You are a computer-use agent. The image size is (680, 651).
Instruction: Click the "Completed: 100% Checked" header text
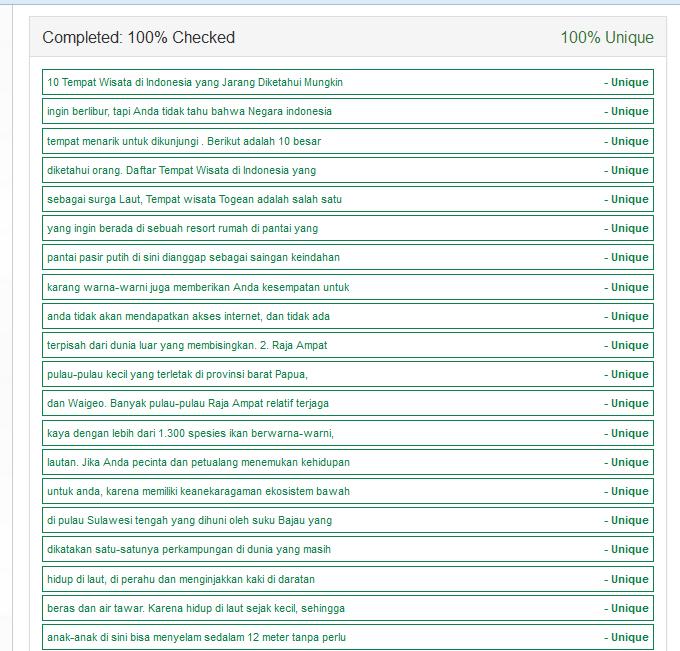coord(138,38)
